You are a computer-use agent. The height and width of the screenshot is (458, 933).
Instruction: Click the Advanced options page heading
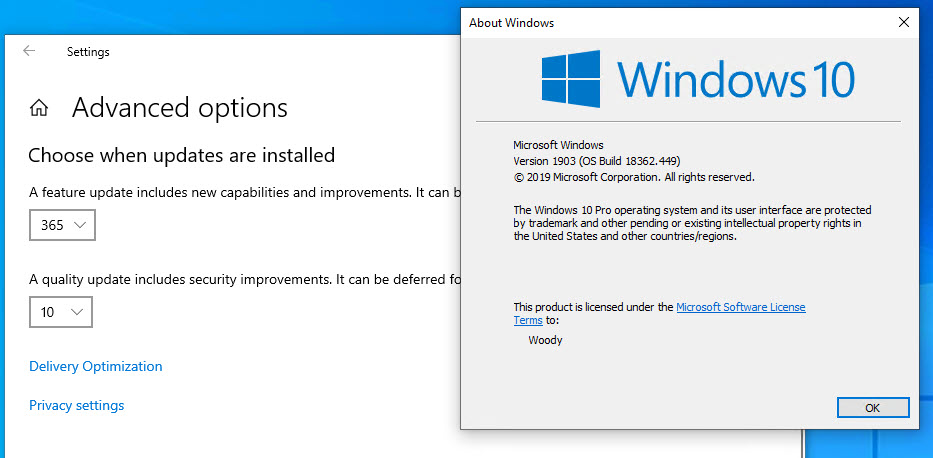[180, 108]
